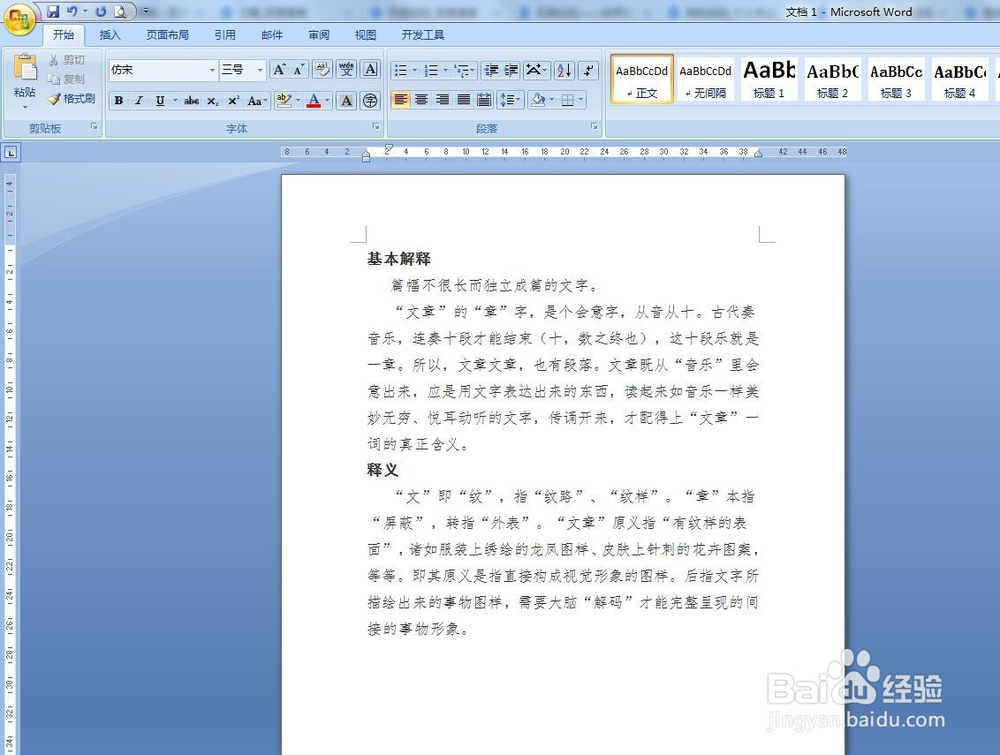Apply superscript formatting
The image size is (1000, 755).
pyautogui.click(x=233, y=101)
